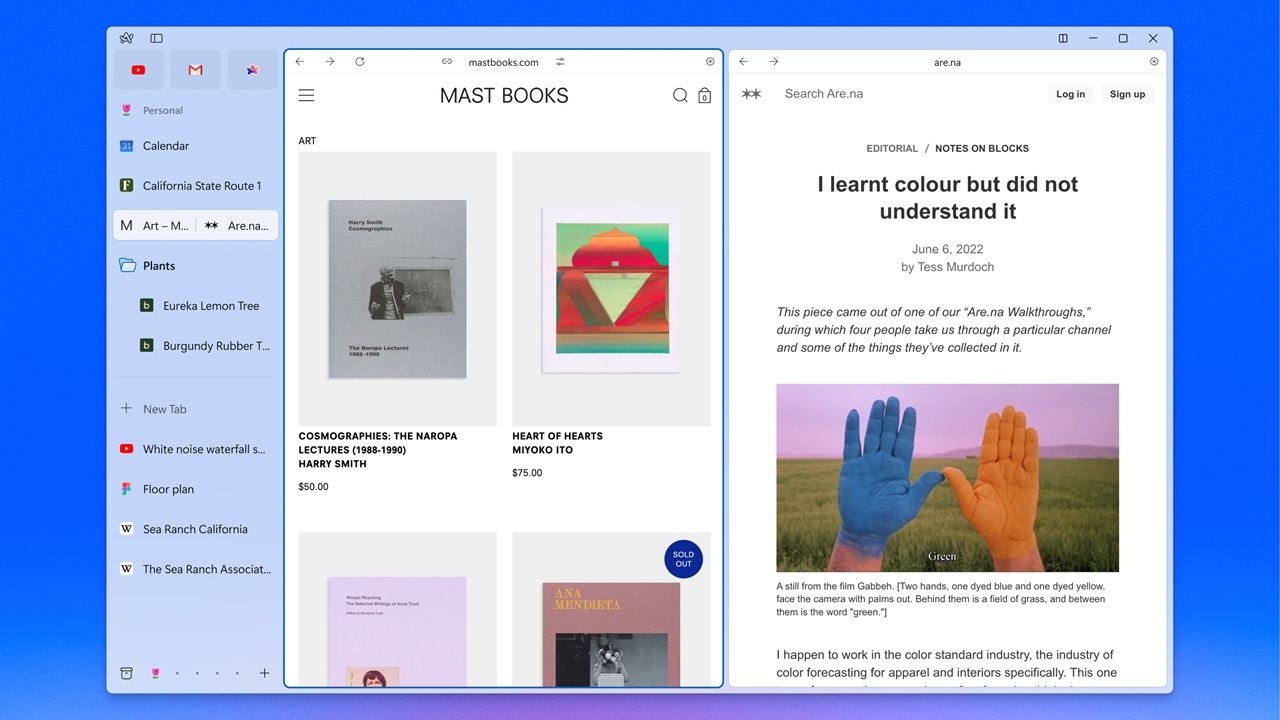Reload the mastbooks.com page
This screenshot has height=720, width=1280.
click(x=360, y=62)
